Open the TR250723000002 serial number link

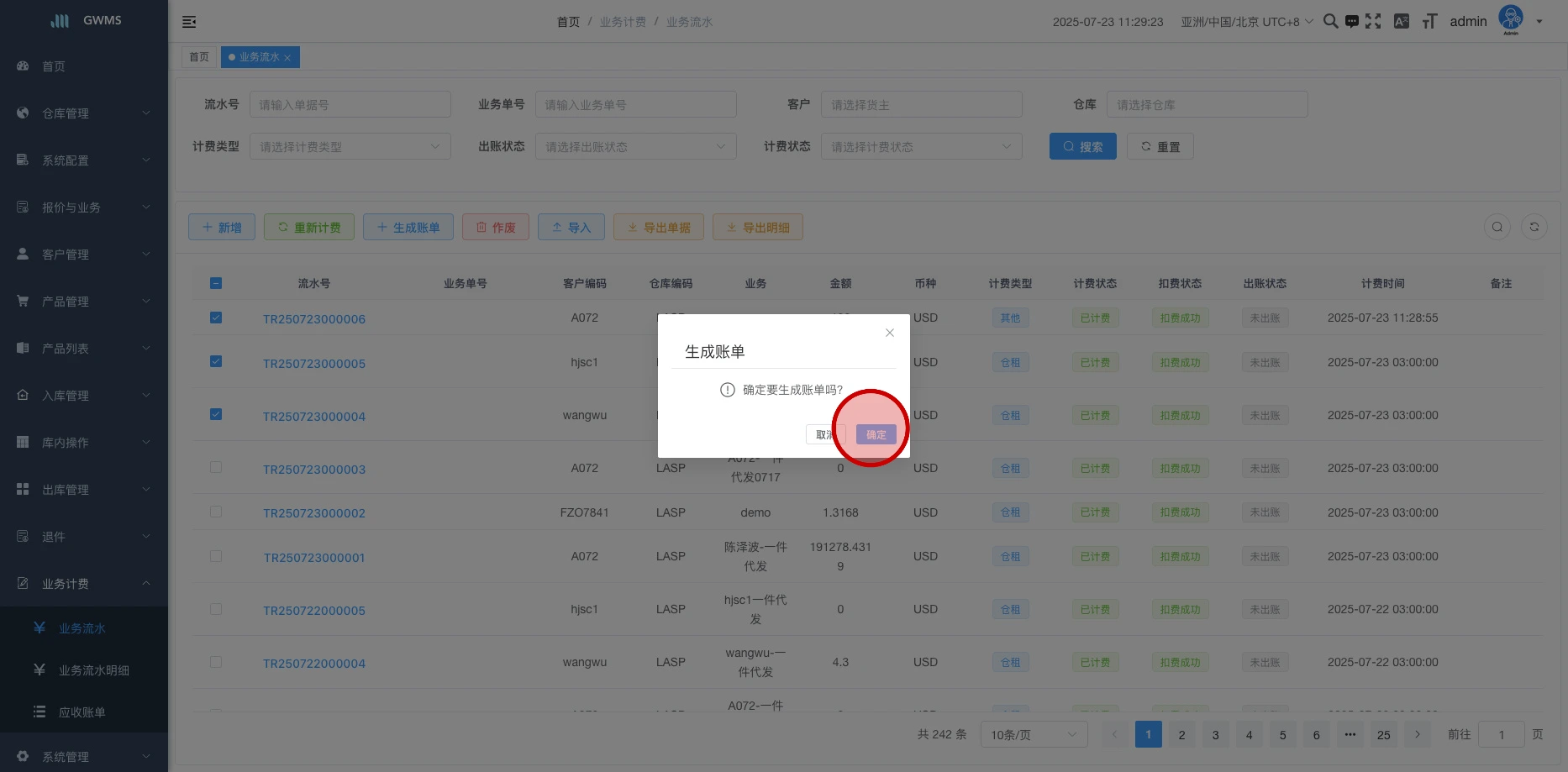coord(314,513)
